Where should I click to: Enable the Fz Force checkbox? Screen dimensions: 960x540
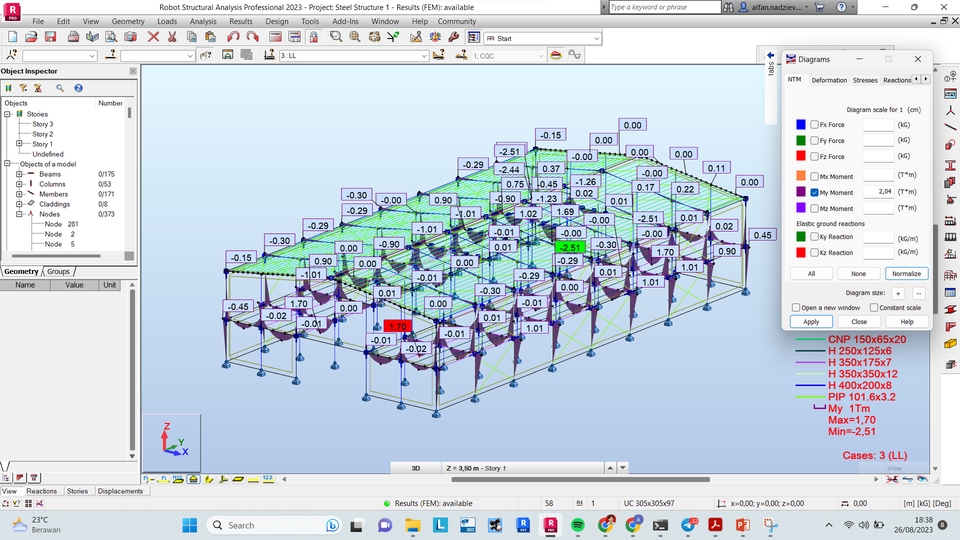point(814,156)
